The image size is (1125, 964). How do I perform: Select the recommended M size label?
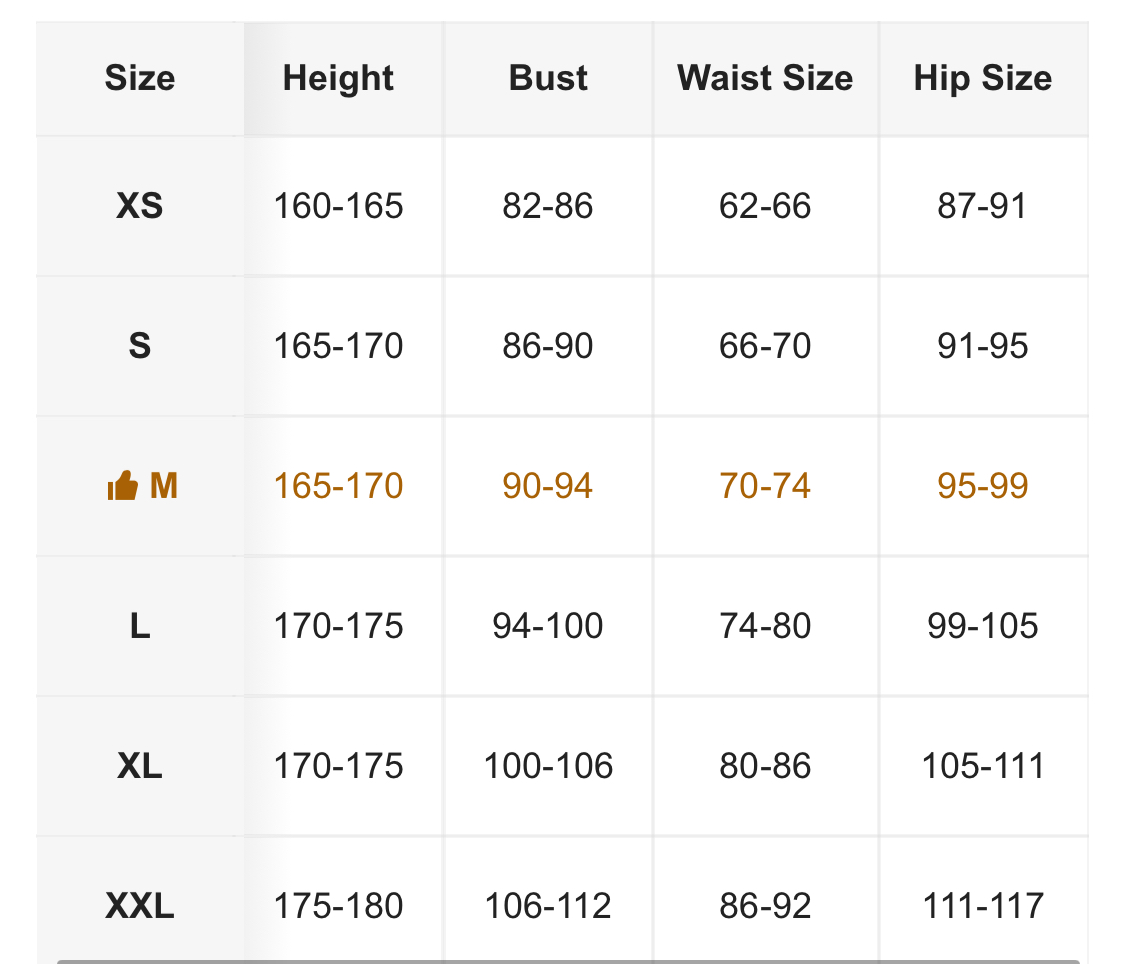click(163, 486)
